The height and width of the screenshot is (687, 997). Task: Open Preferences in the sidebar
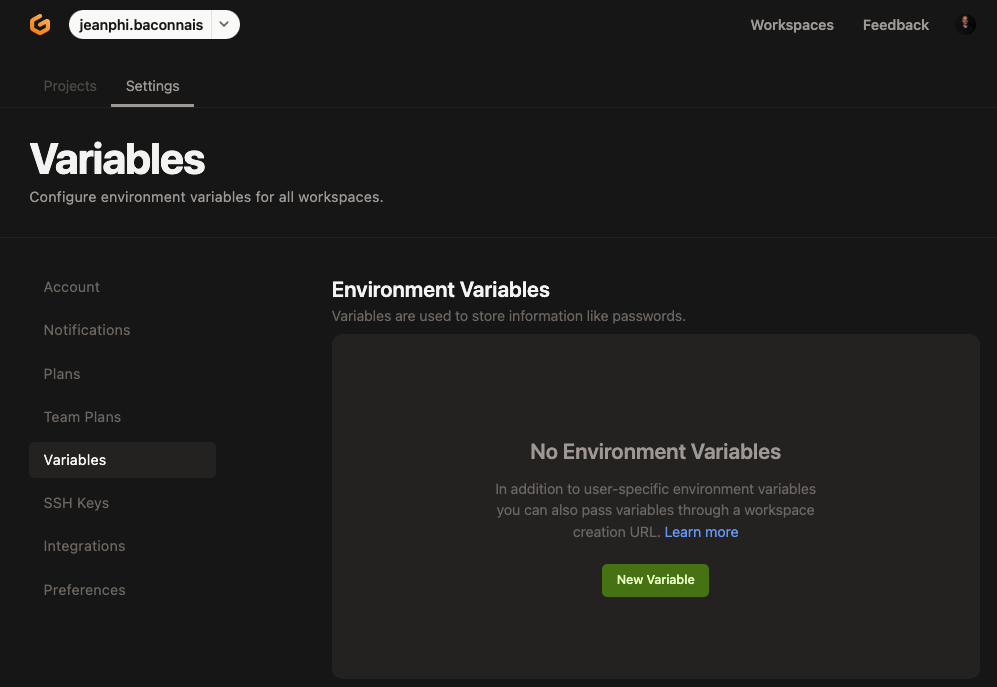tap(84, 590)
